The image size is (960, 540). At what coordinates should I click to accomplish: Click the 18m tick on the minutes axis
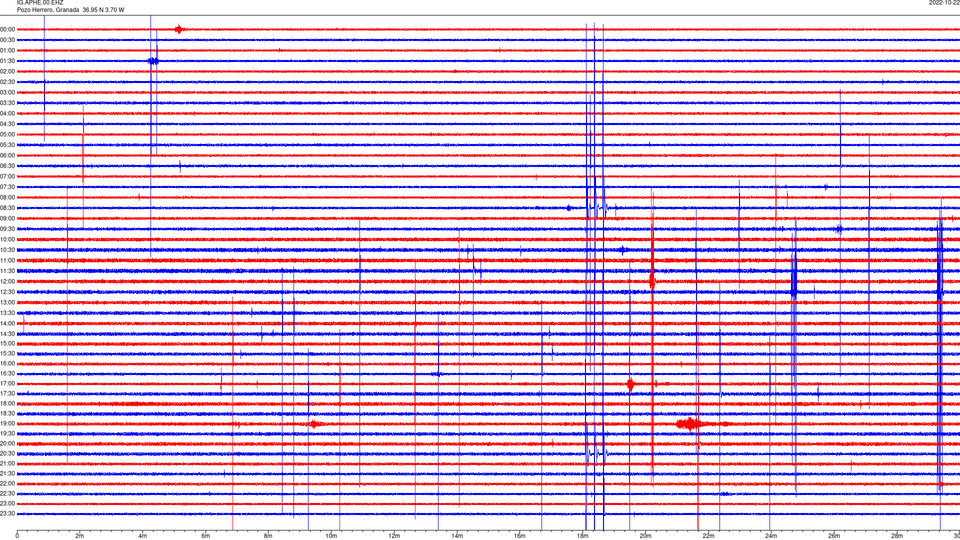tap(582, 536)
